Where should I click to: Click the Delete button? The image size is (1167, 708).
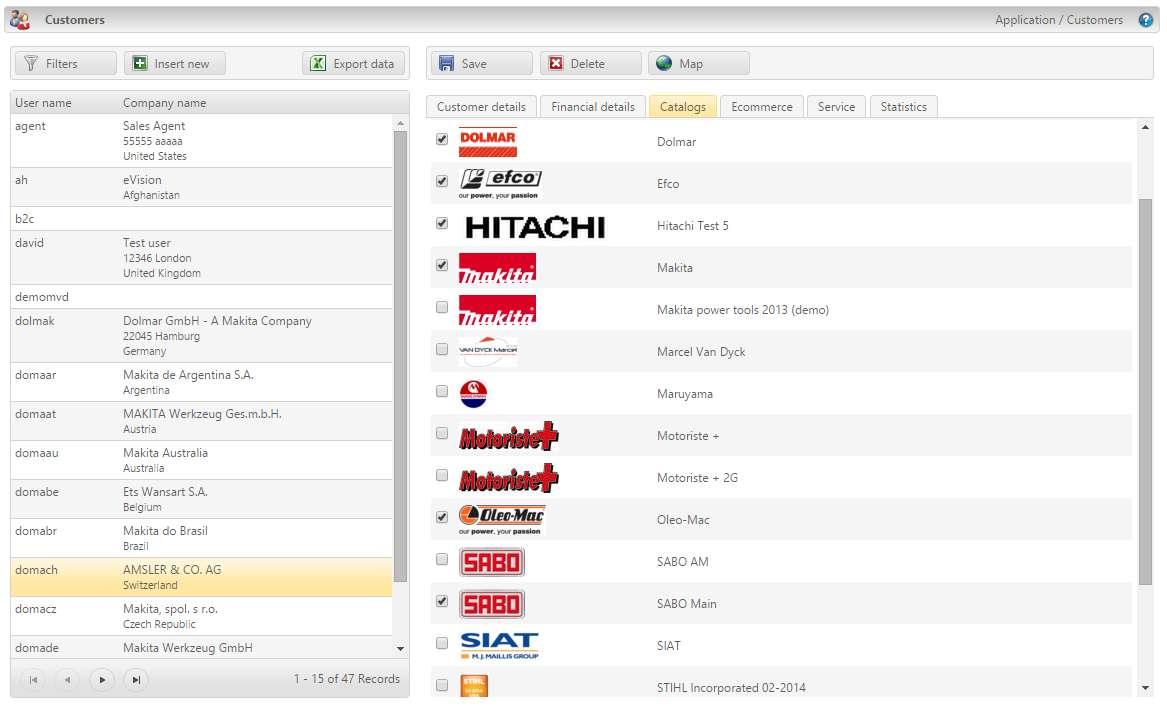590,63
